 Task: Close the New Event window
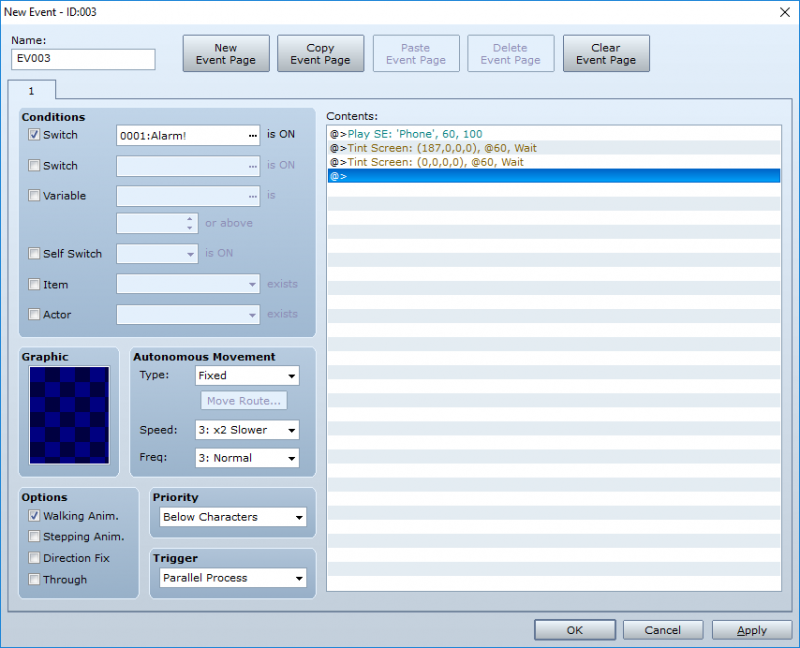(x=785, y=12)
